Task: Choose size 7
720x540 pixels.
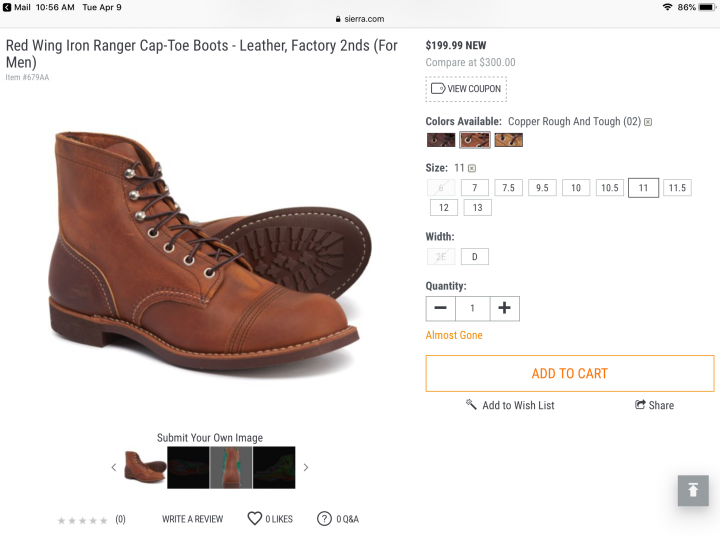Action: point(475,188)
